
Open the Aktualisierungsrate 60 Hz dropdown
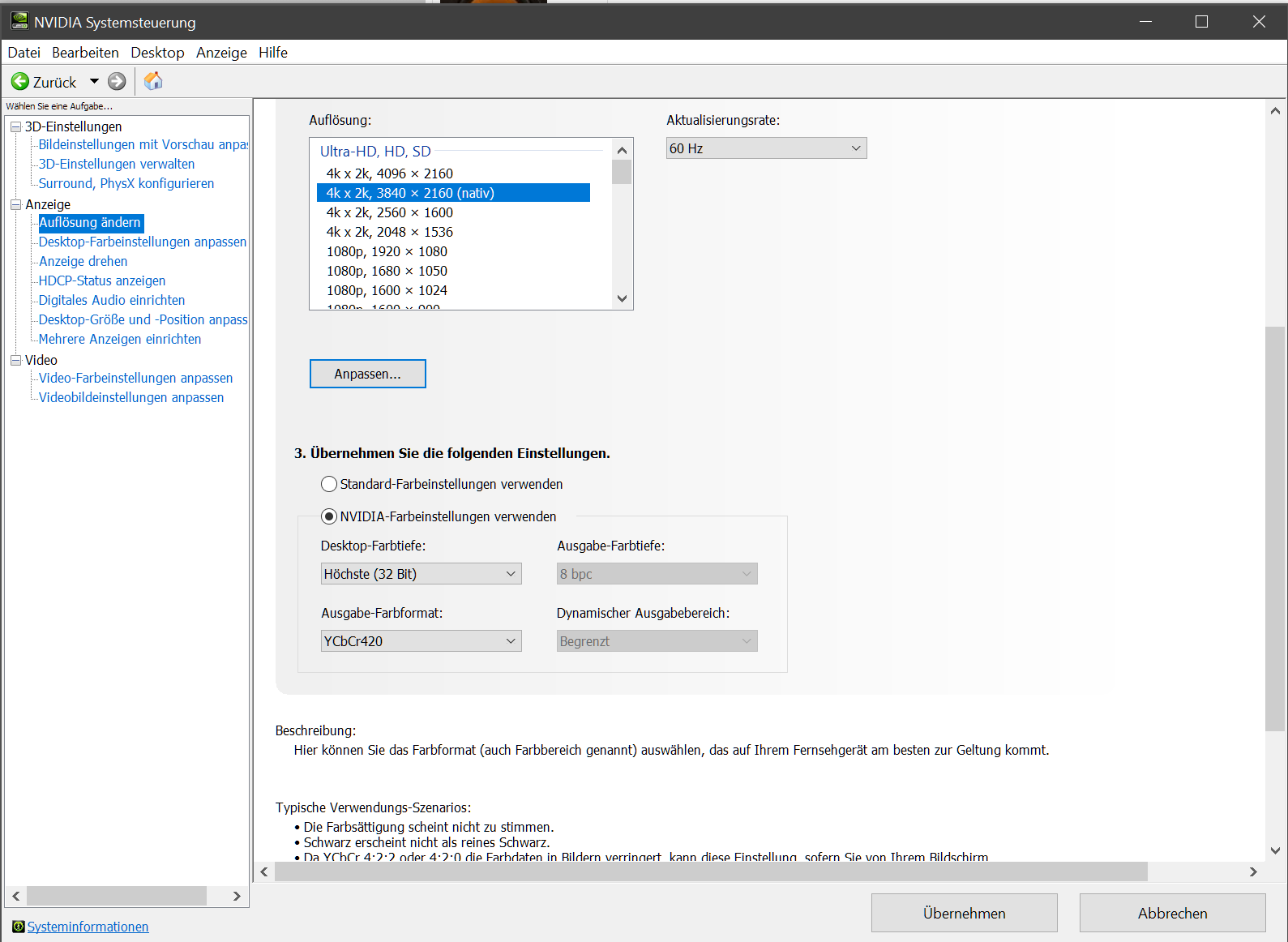click(x=766, y=148)
